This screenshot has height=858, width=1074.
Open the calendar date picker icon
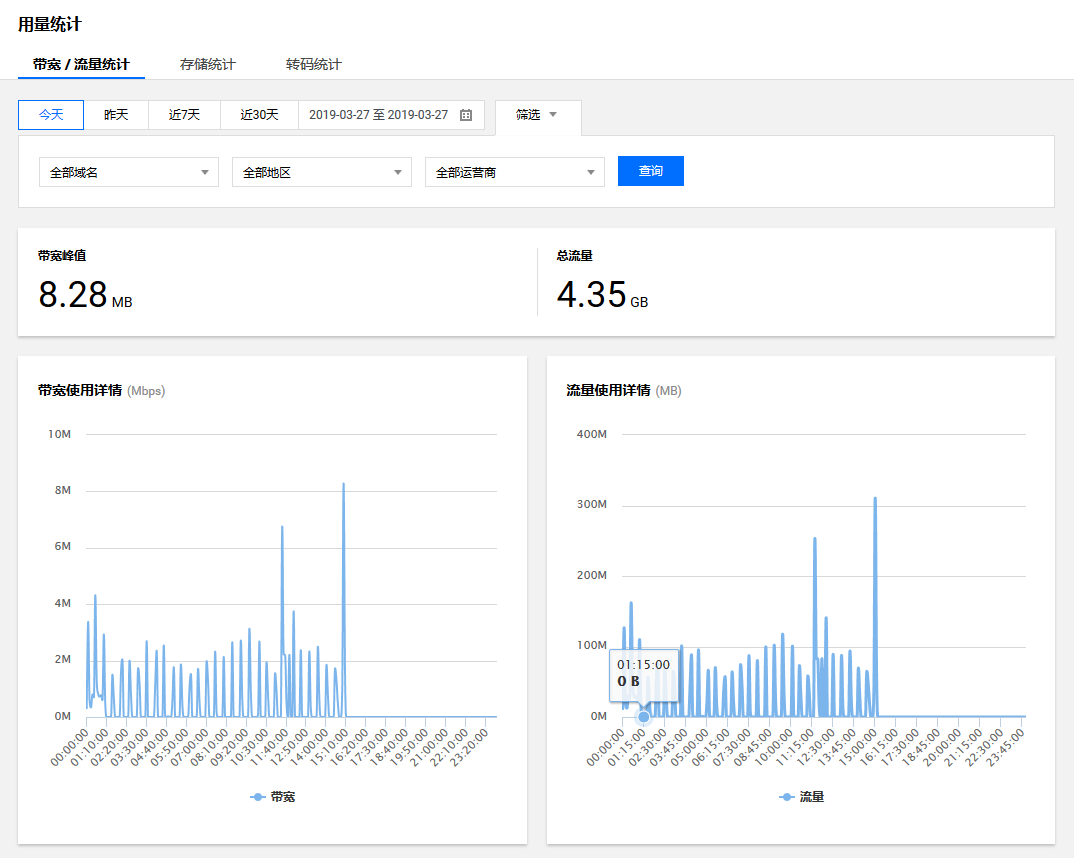pyautogui.click(x=466, y=115)
